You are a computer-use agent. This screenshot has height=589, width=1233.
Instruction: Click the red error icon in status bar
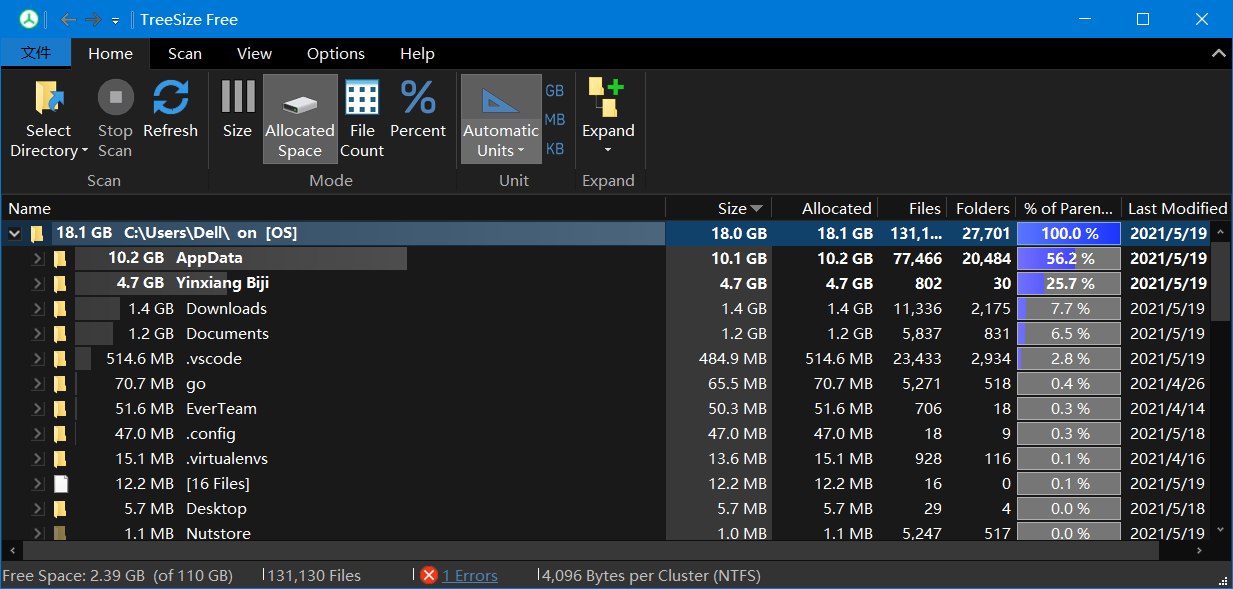click(x=429, y=575)
